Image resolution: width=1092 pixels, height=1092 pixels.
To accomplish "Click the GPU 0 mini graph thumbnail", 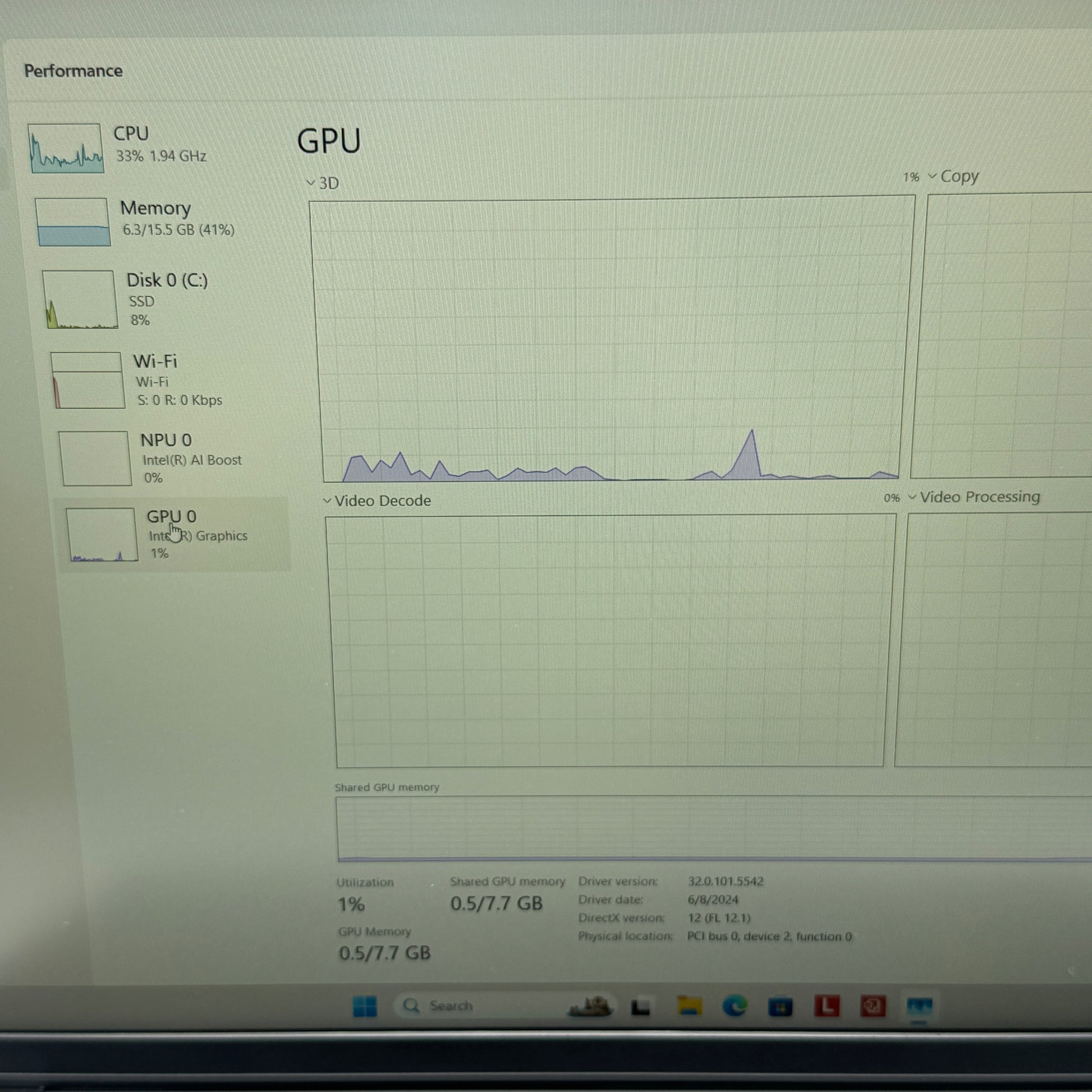I will pos(102,535).
